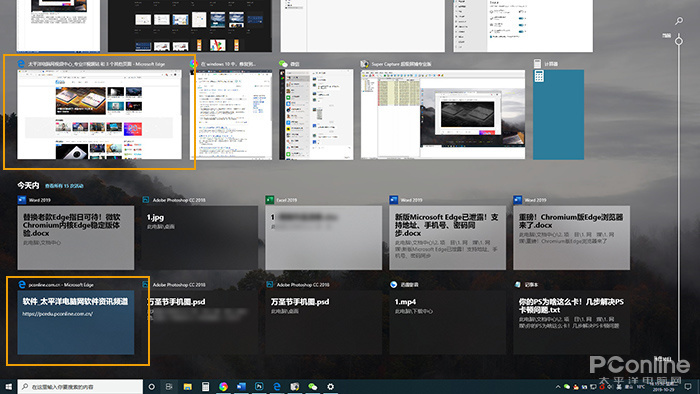The height and width of the screenshot is (394, 700).
Task: Open '你的PS为啥这么卡' Notepad activity card
Action: coord(571,323)
